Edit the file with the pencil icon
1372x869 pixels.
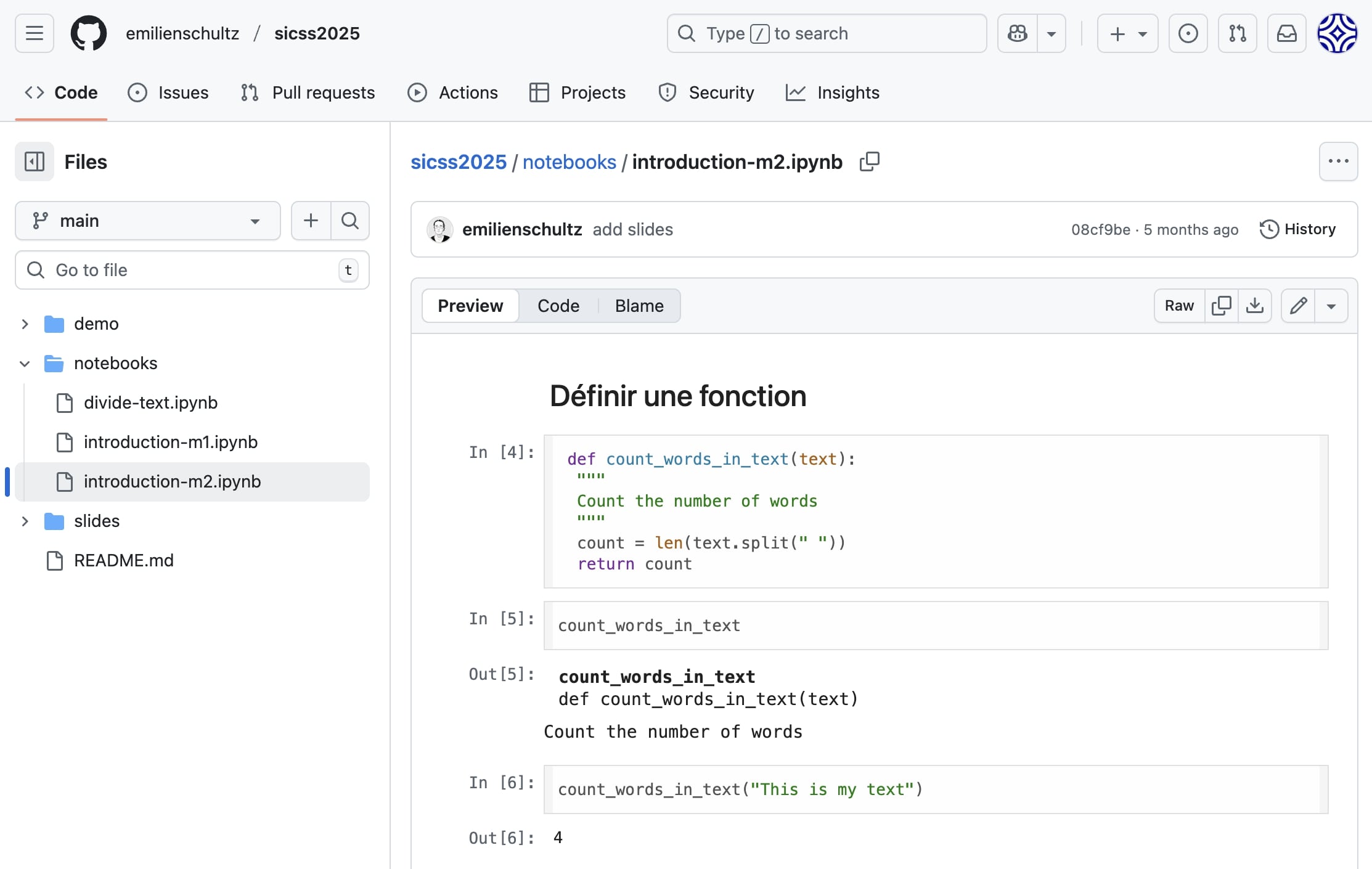tap(1298, 305)
